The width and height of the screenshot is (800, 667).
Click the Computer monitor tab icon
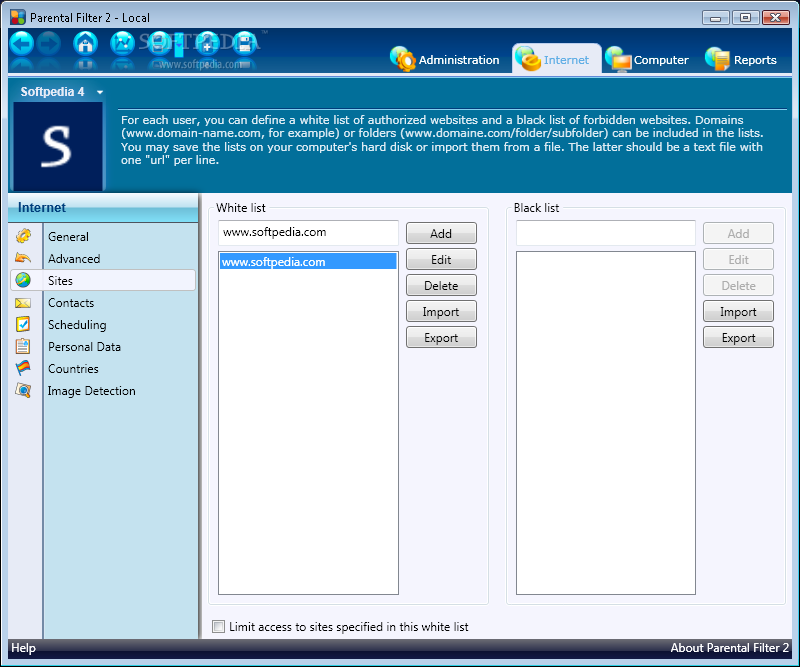[x=618, y=59]
